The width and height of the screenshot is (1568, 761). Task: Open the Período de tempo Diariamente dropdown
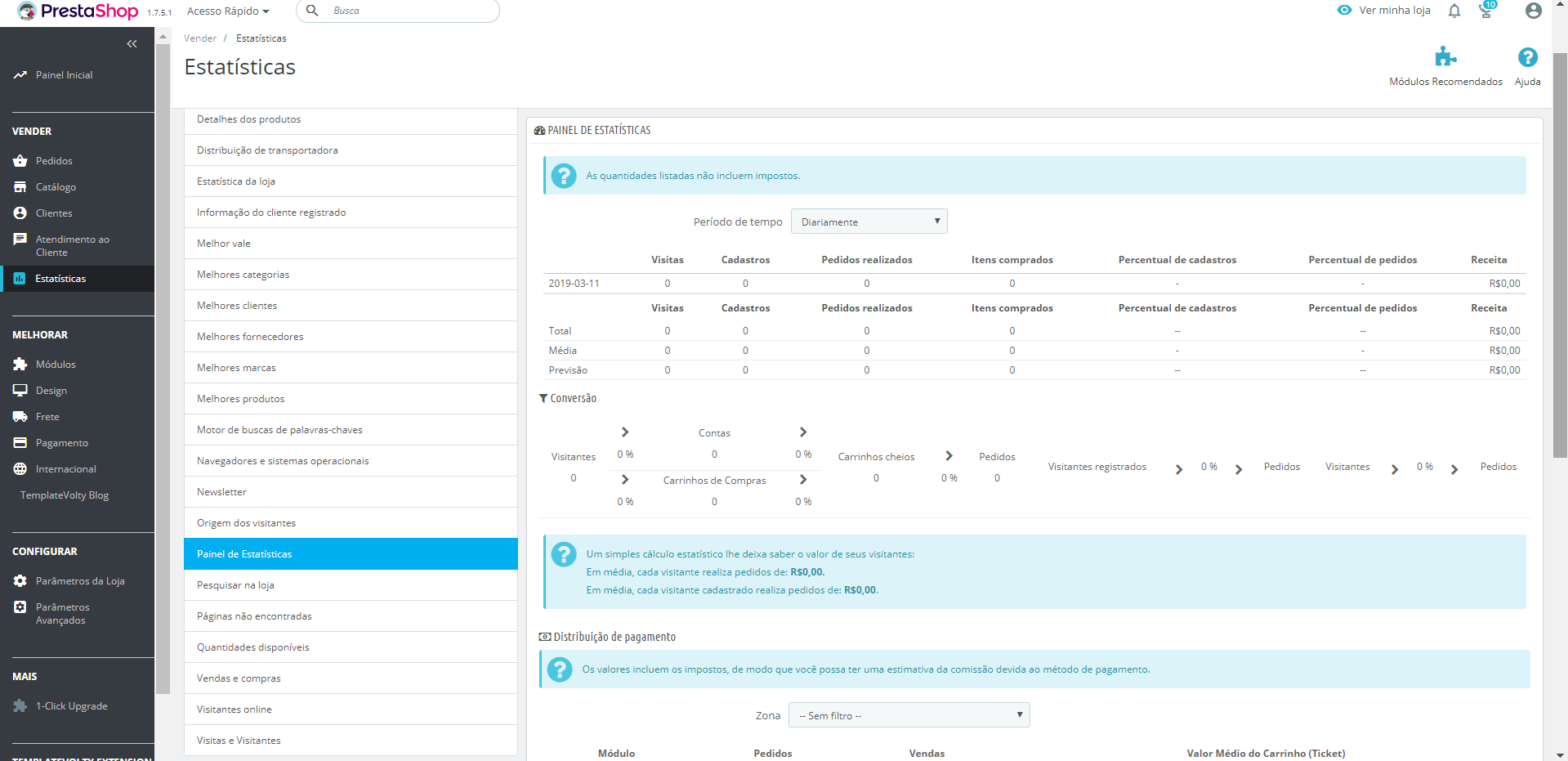pos(869,222)
